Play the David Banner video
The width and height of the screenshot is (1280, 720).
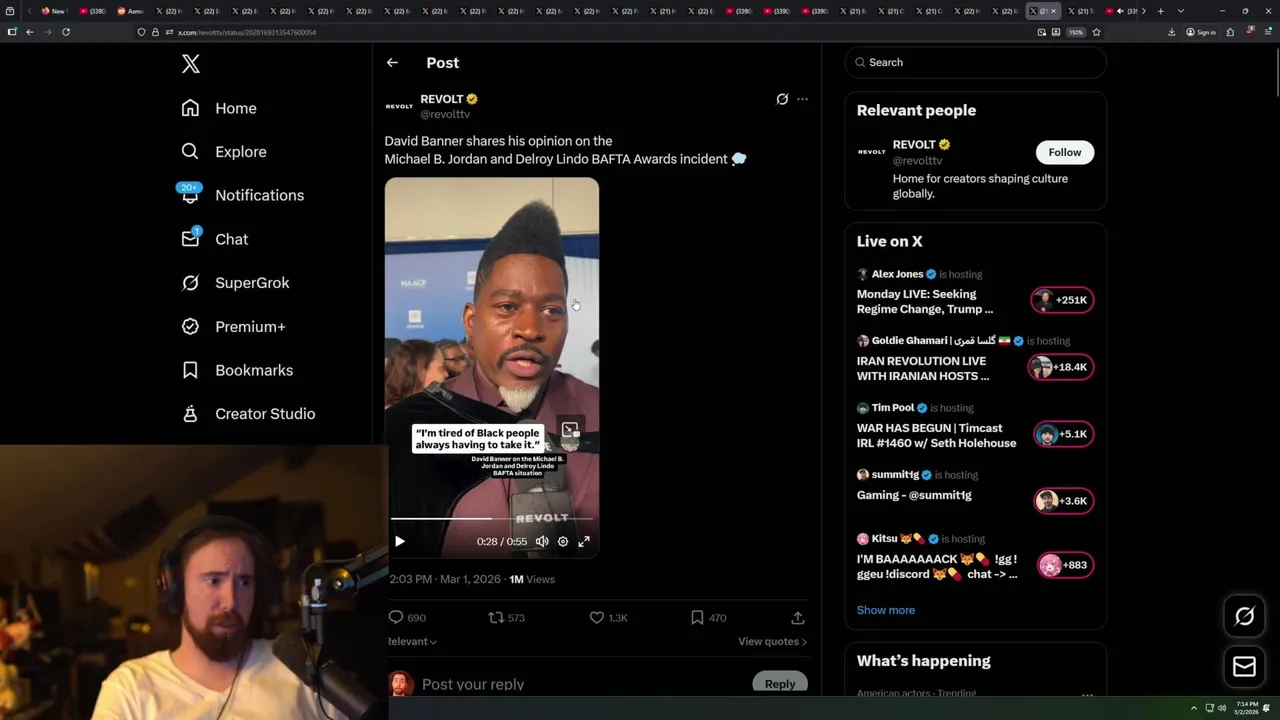pos(399,541)
